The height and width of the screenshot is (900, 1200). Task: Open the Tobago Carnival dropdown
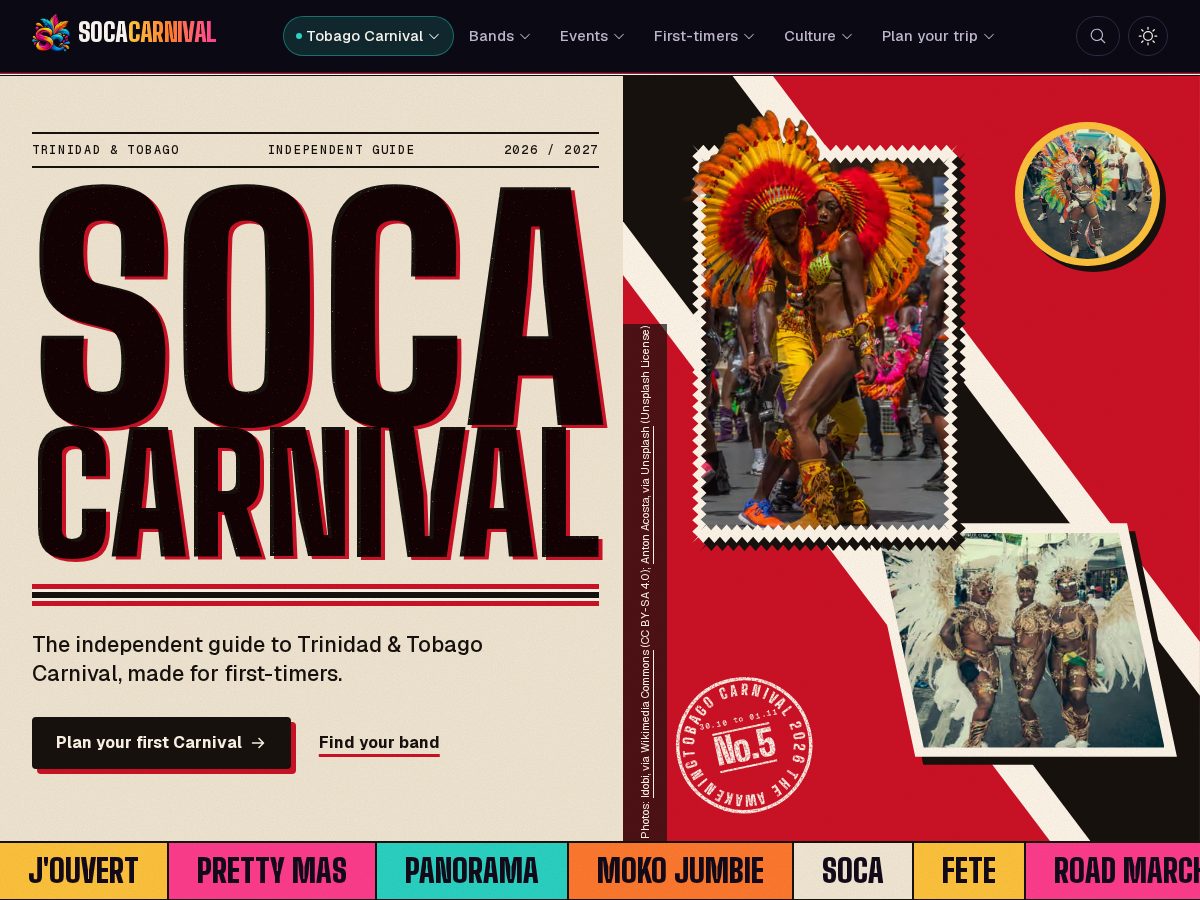point(368,36)
